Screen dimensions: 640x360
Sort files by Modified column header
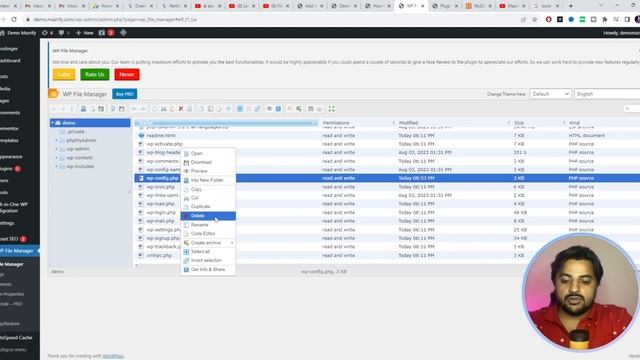click(x=452, y=123)
